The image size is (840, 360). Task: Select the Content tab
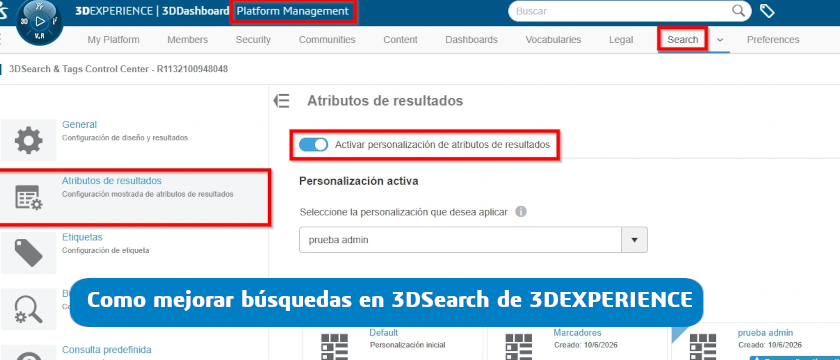pyautogui.click(x=400, y=40)
